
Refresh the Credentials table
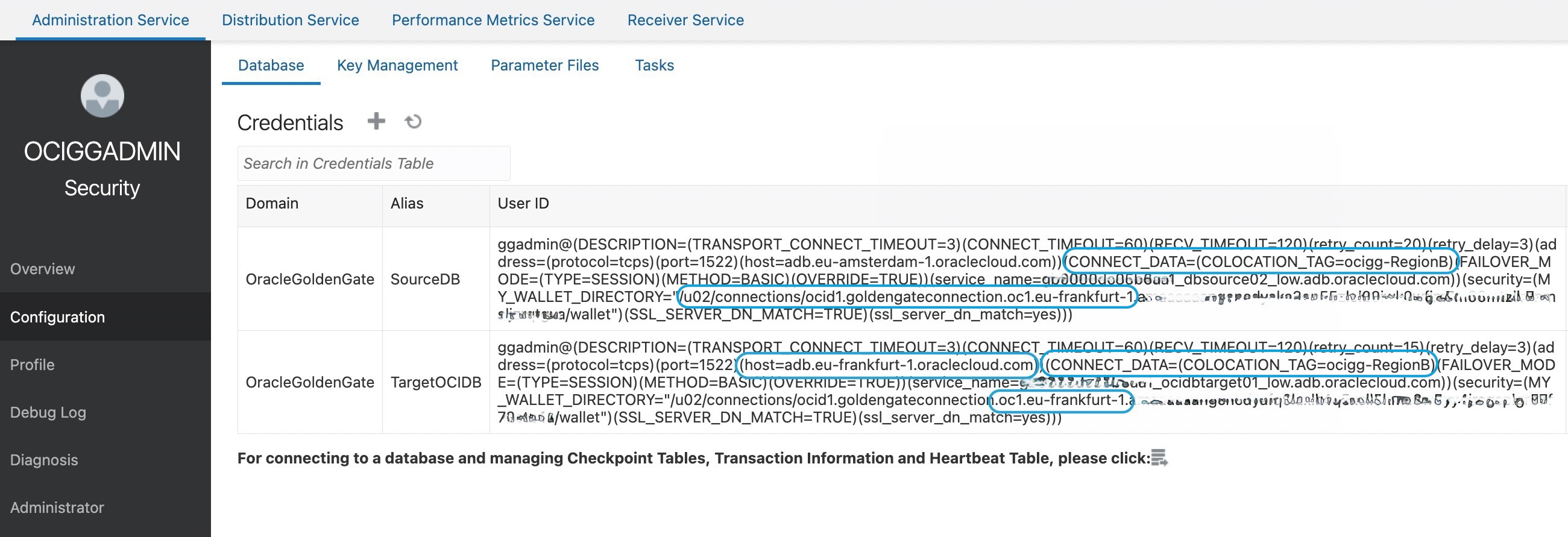pos(414,122)
